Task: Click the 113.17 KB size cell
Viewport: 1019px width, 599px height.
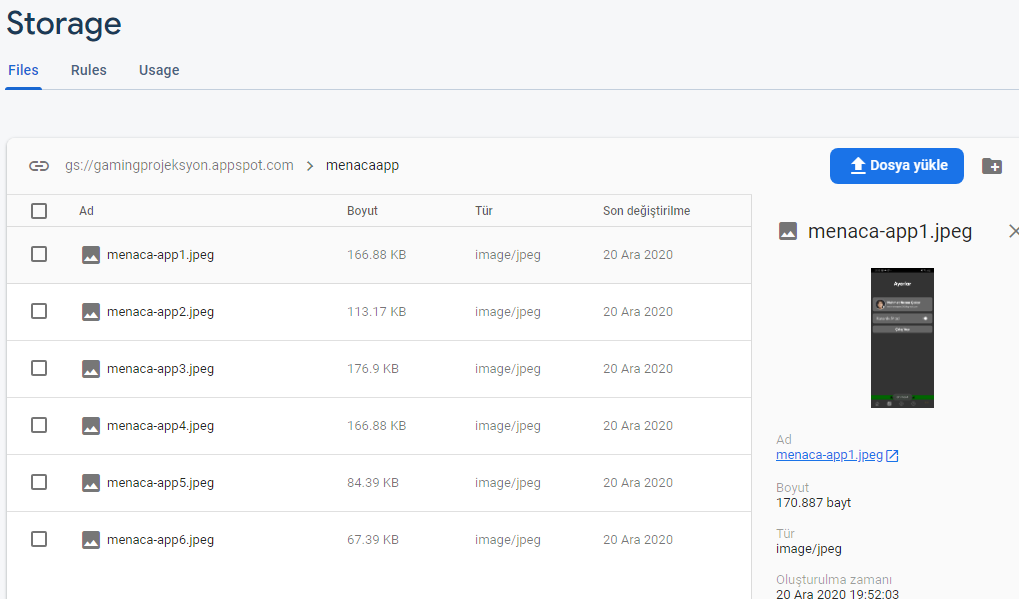Action: point(376,312)
